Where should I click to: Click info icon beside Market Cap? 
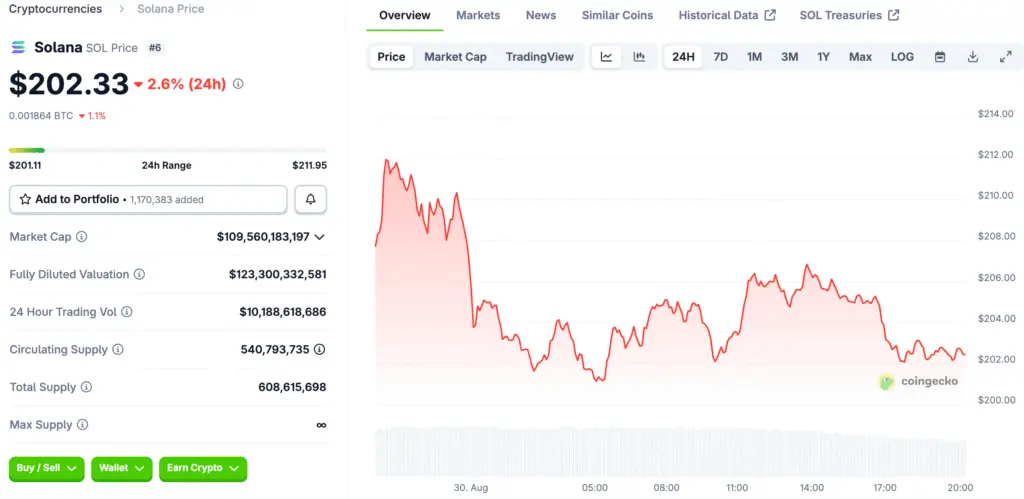(x=81, y=237)
